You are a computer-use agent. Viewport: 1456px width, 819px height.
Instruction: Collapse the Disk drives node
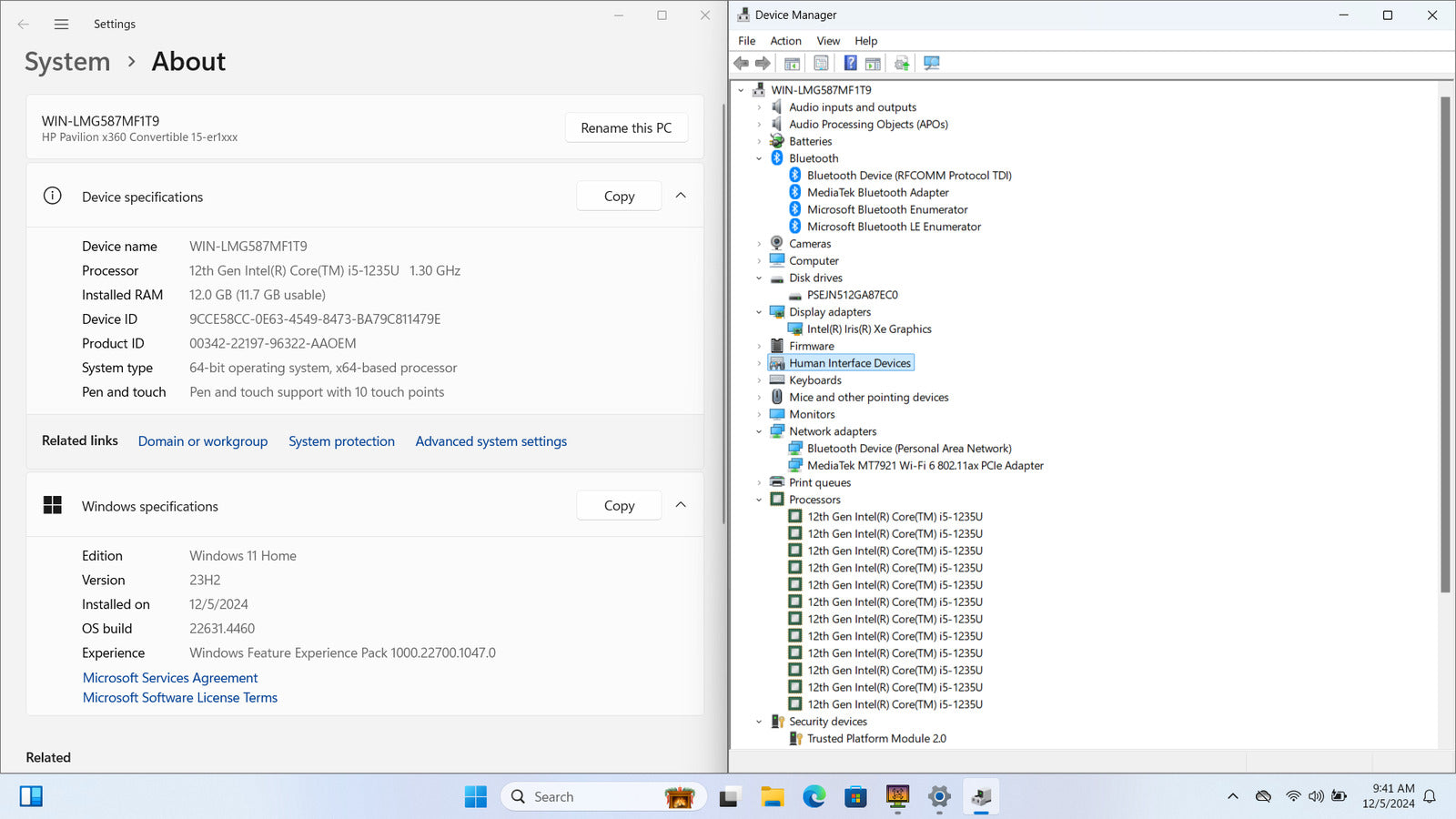coord(759,278)
